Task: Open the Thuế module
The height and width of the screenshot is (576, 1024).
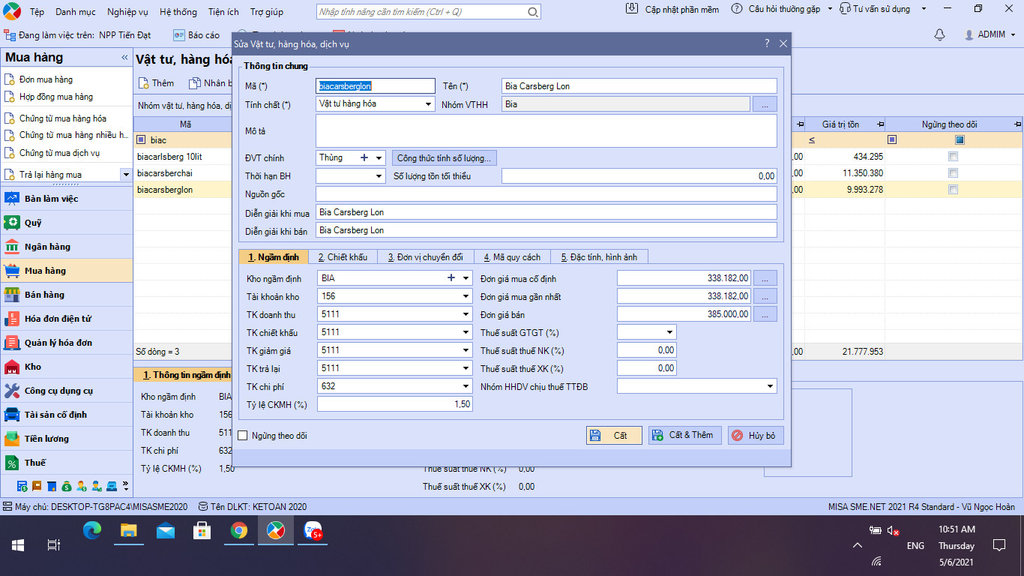Action: (x=66, y=463)
